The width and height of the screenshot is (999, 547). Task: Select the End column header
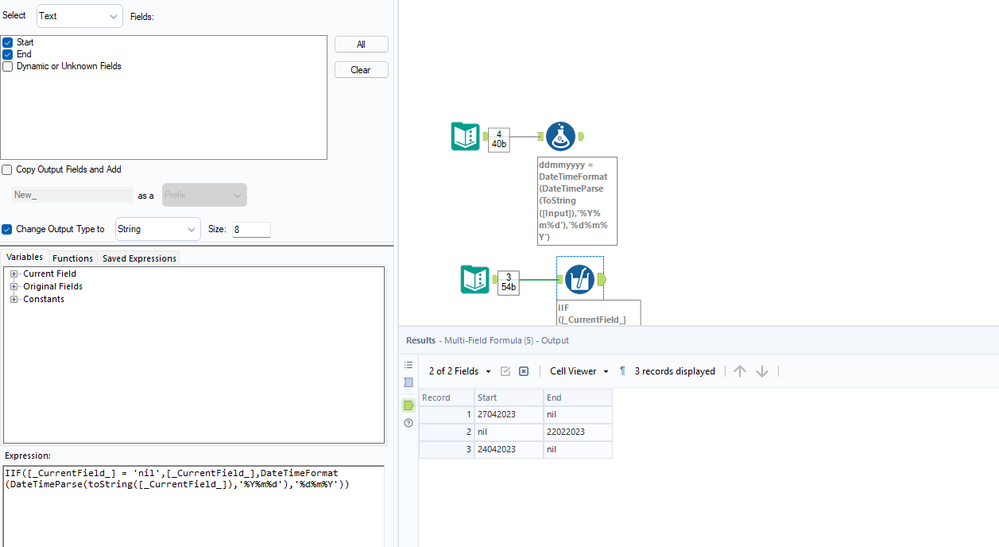tap(578, 397)
